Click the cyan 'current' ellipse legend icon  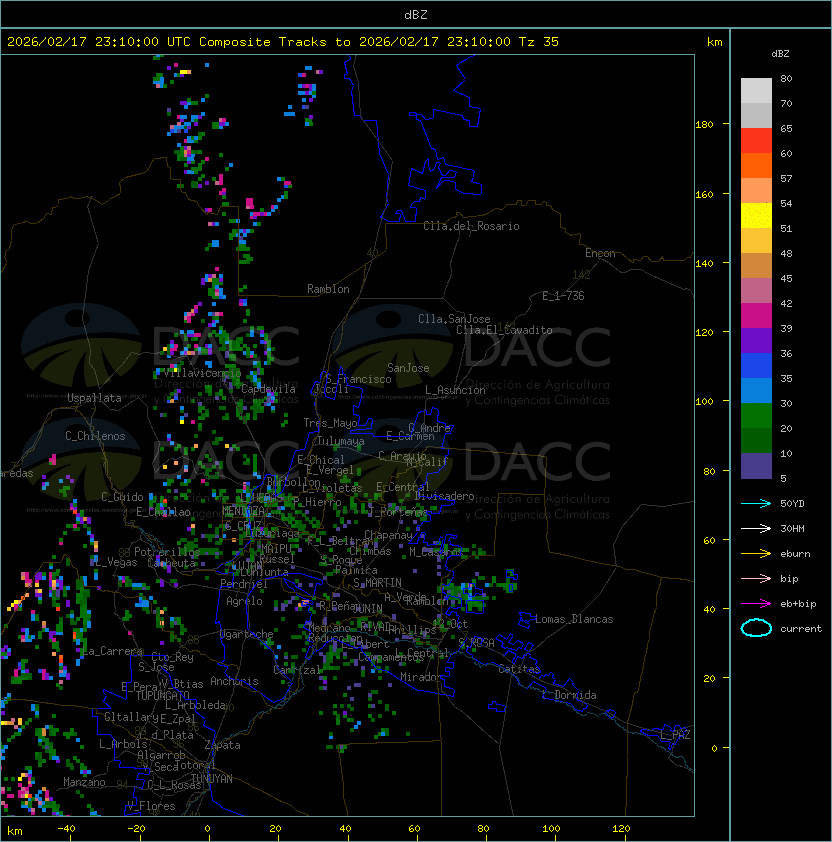click(756, 628)
